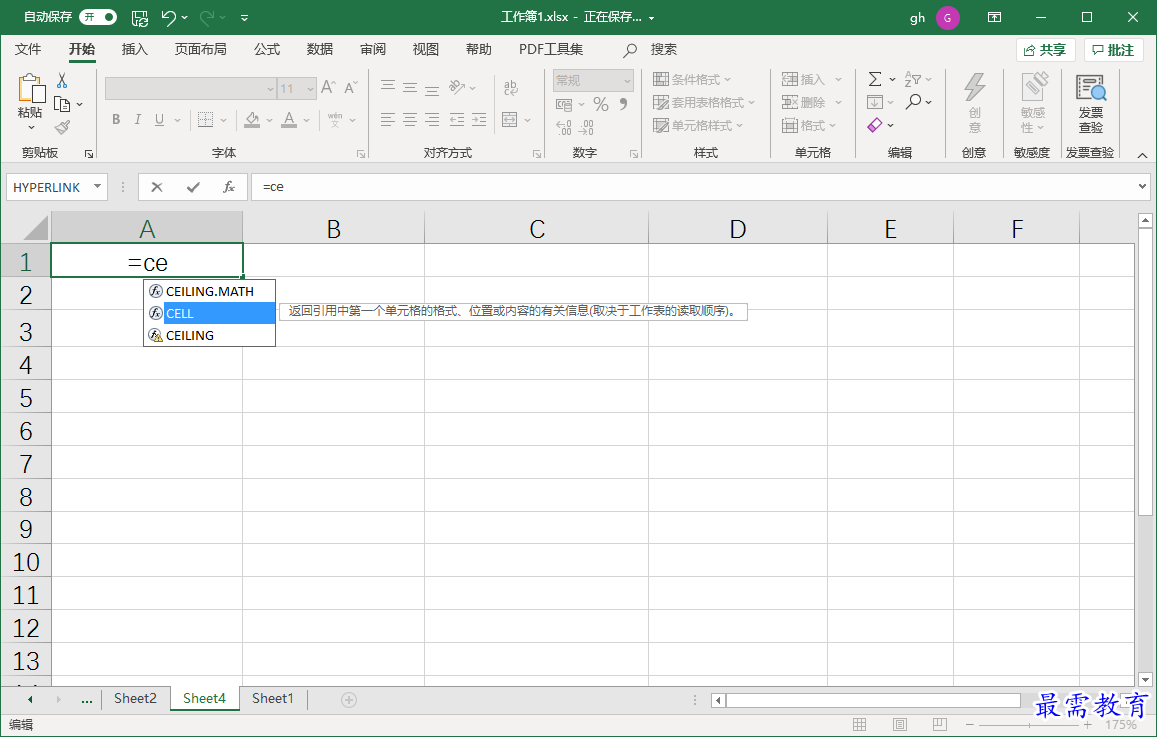Toggle Underline formatting

pyautogui.click(x=159, y=120)
